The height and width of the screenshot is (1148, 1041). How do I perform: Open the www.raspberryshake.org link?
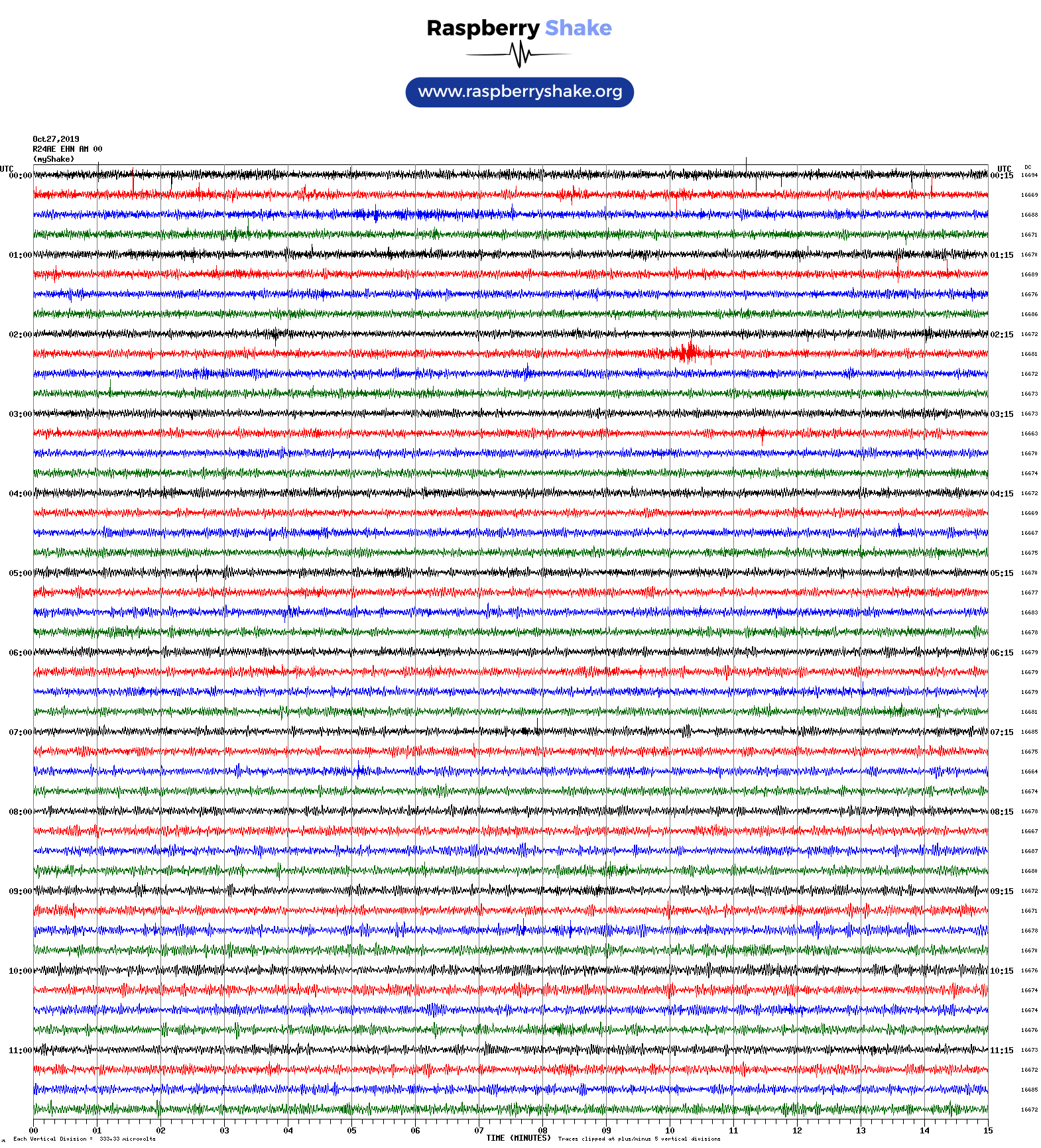520,91
